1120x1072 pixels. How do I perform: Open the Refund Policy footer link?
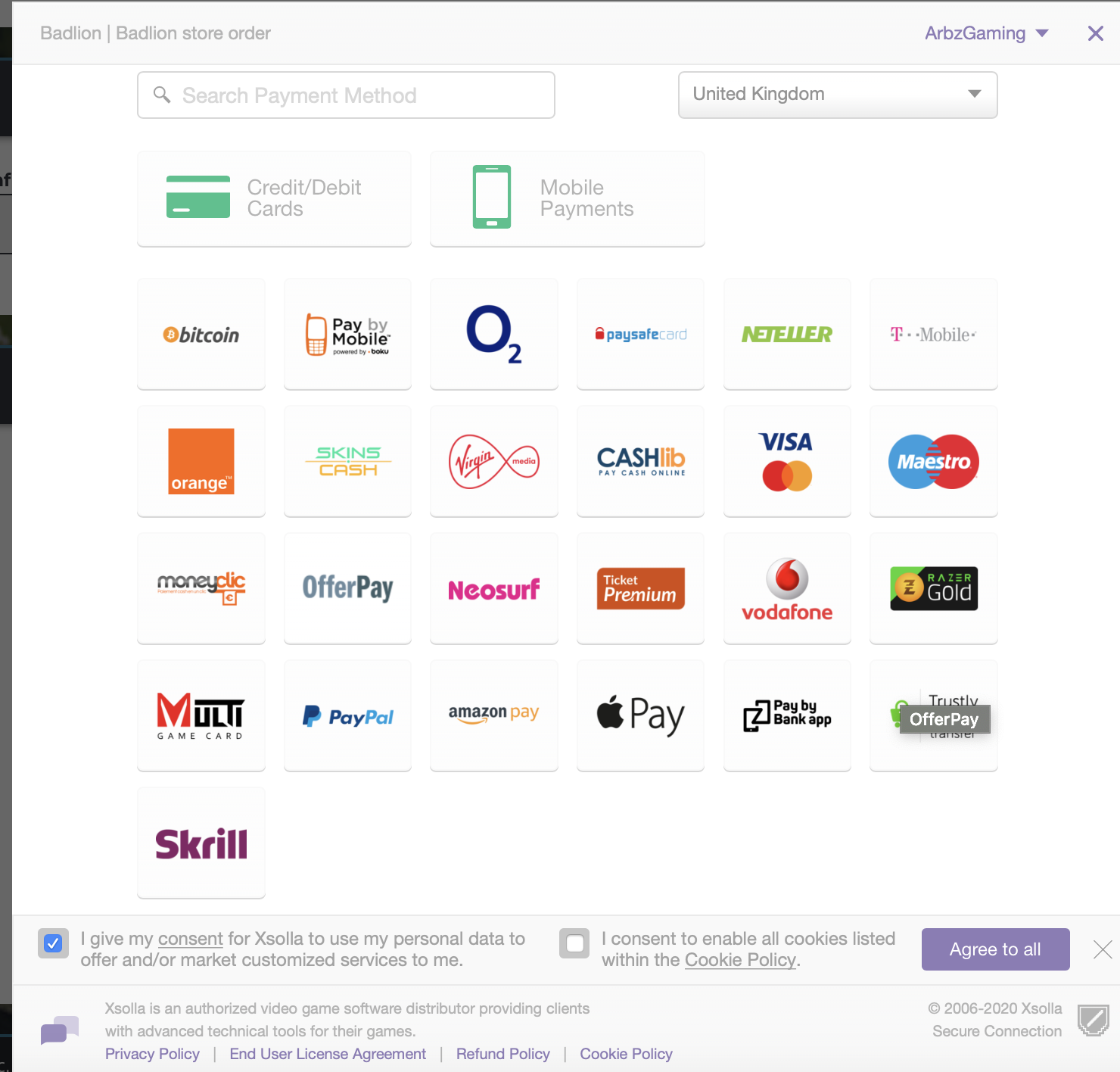pyautogui.click(x=503, y=1054)
